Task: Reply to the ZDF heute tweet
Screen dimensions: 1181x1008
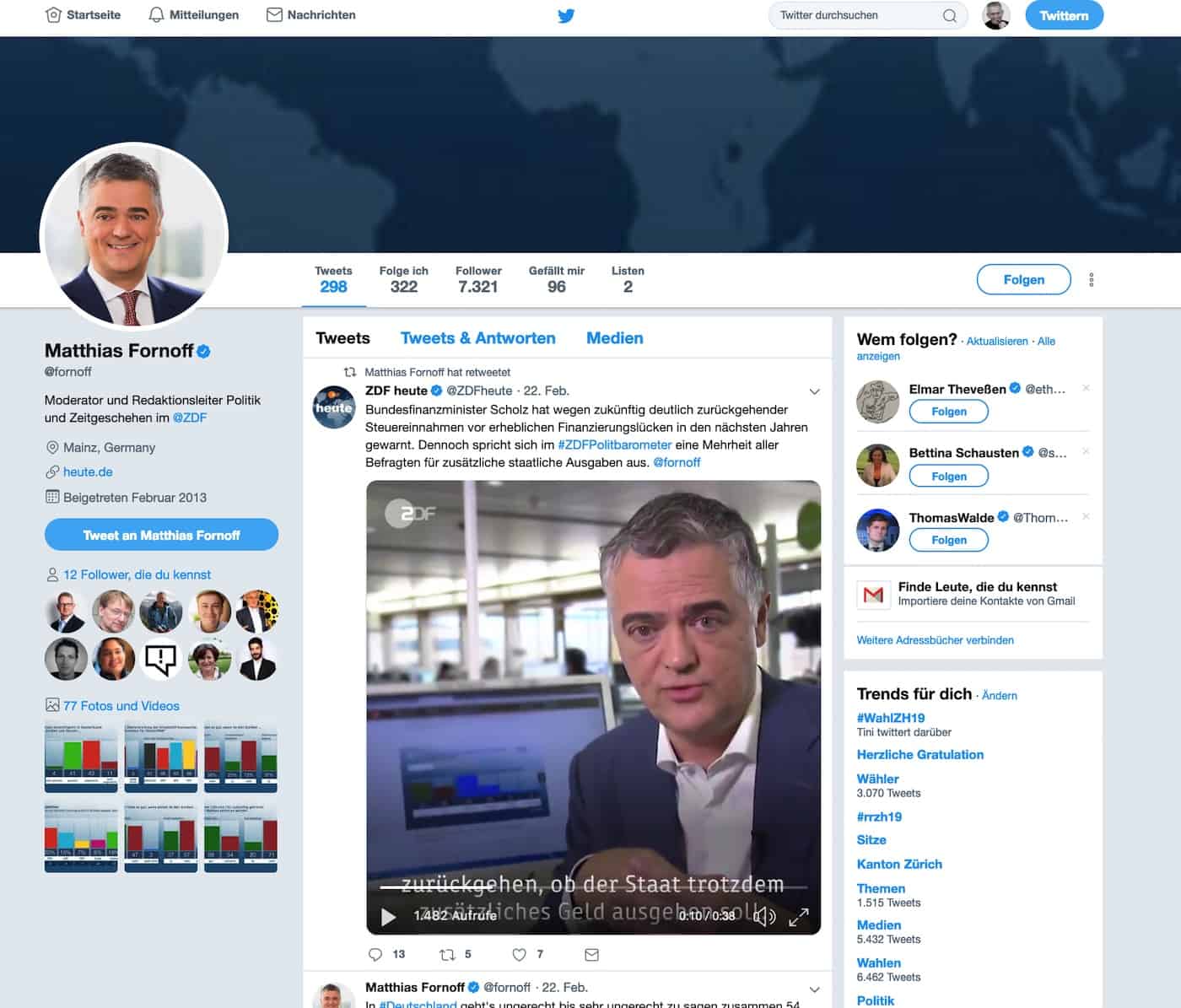Action: point(376,955)
